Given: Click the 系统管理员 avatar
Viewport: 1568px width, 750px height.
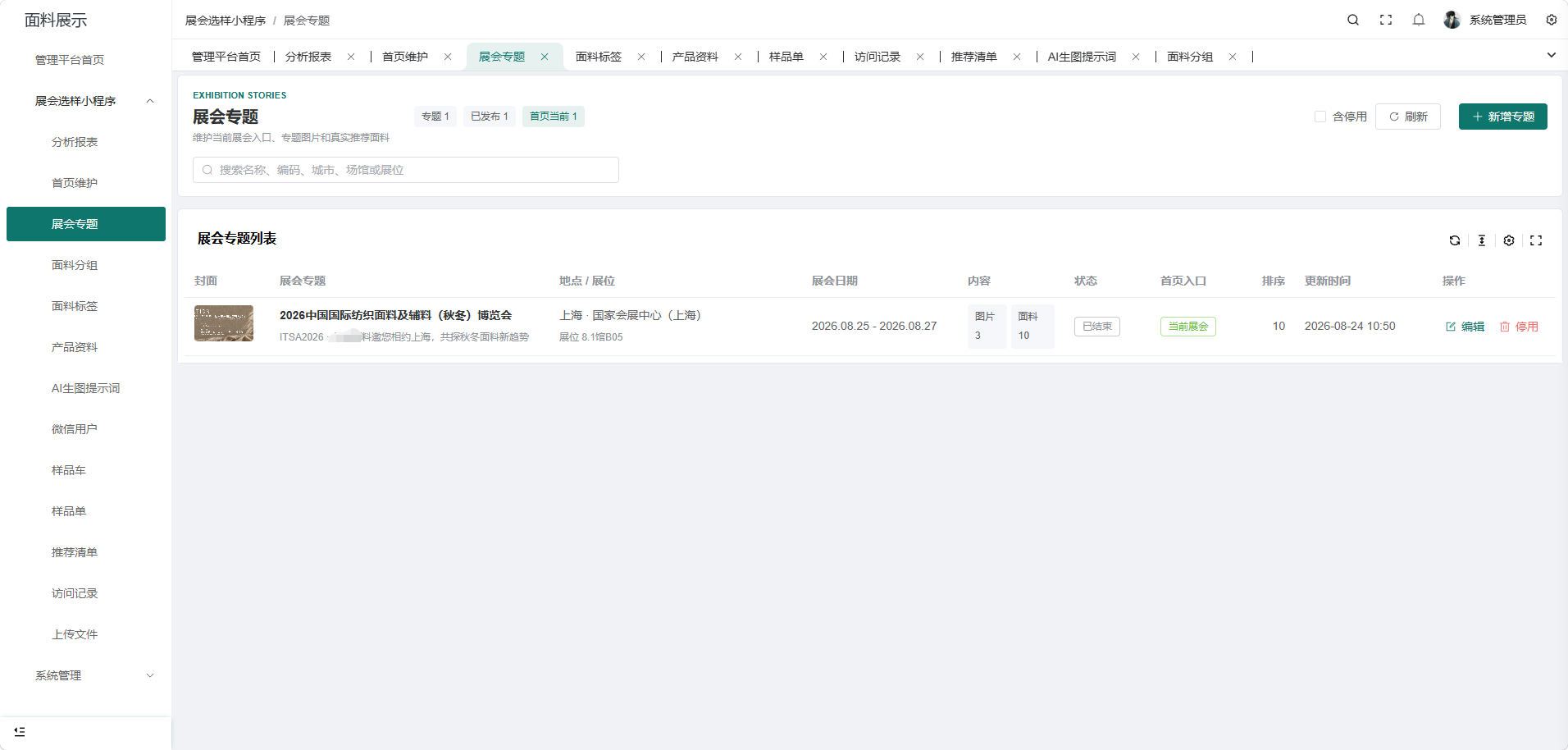Looking at the screenshot, I should (x=1452, y=20).
